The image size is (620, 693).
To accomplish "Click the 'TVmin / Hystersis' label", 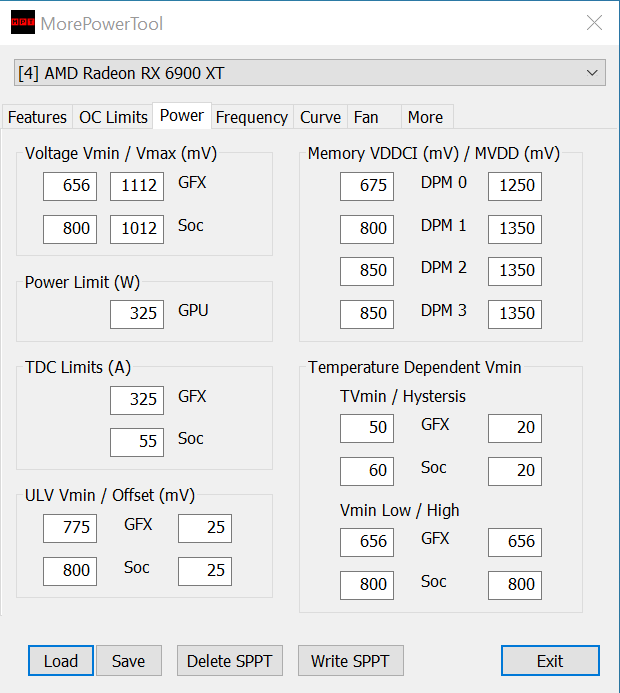I will (x=403, y=396).
